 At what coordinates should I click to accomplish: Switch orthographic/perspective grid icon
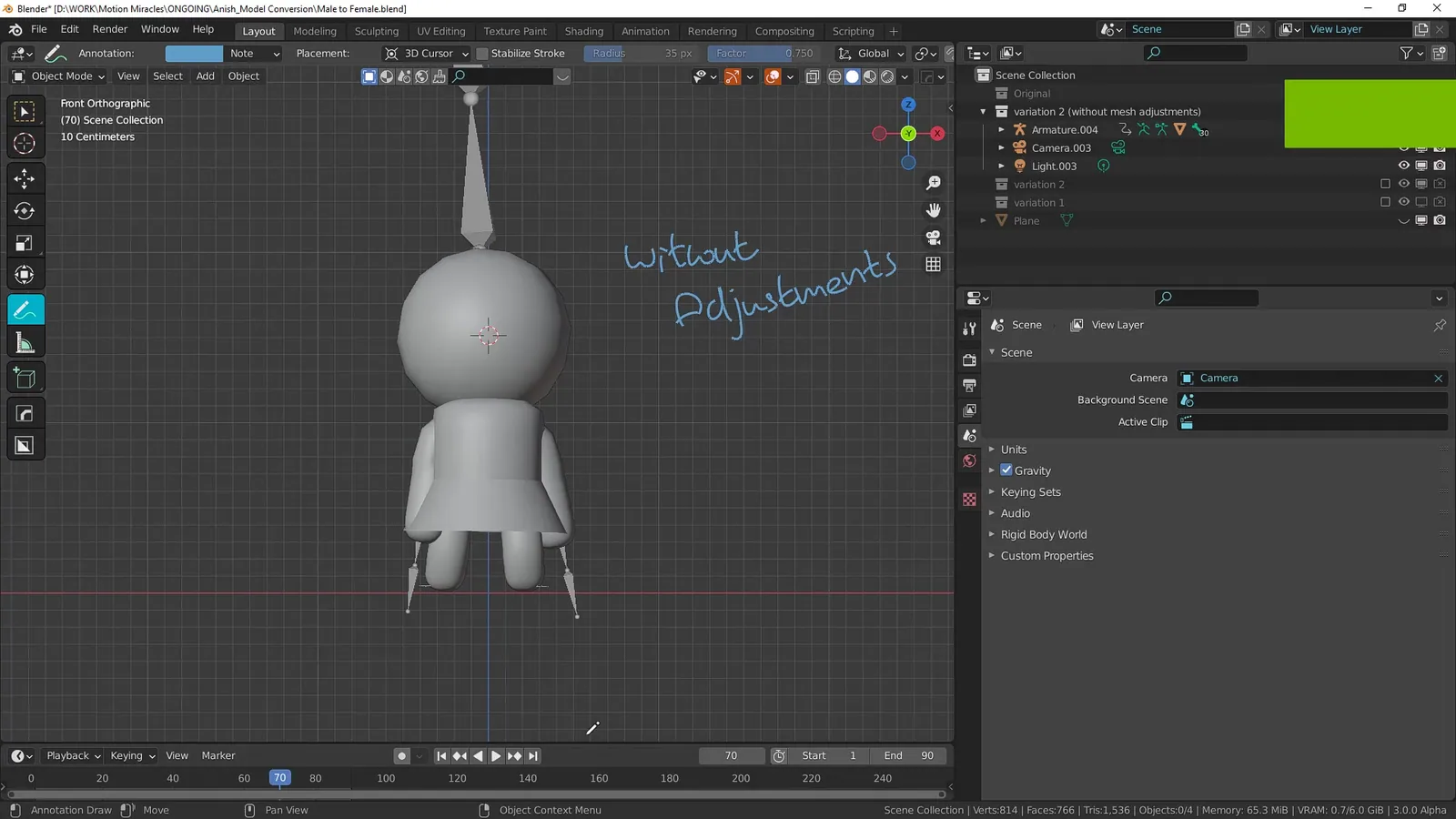point(933,264)
